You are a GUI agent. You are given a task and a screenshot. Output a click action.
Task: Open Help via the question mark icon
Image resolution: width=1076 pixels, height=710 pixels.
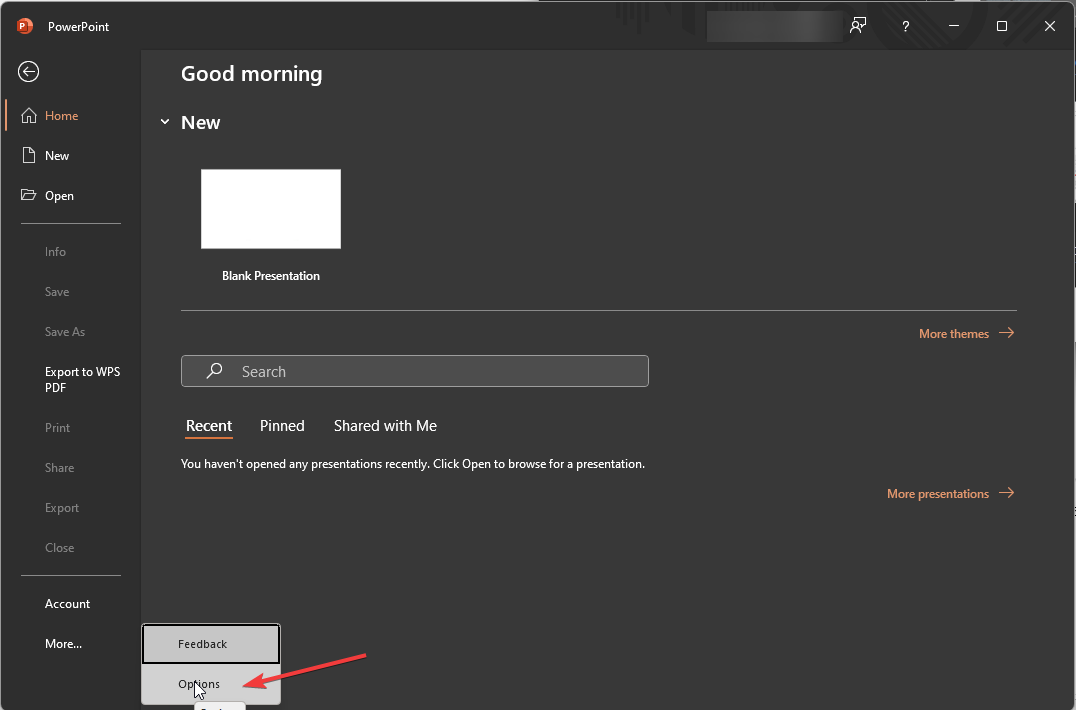point(906,27)
